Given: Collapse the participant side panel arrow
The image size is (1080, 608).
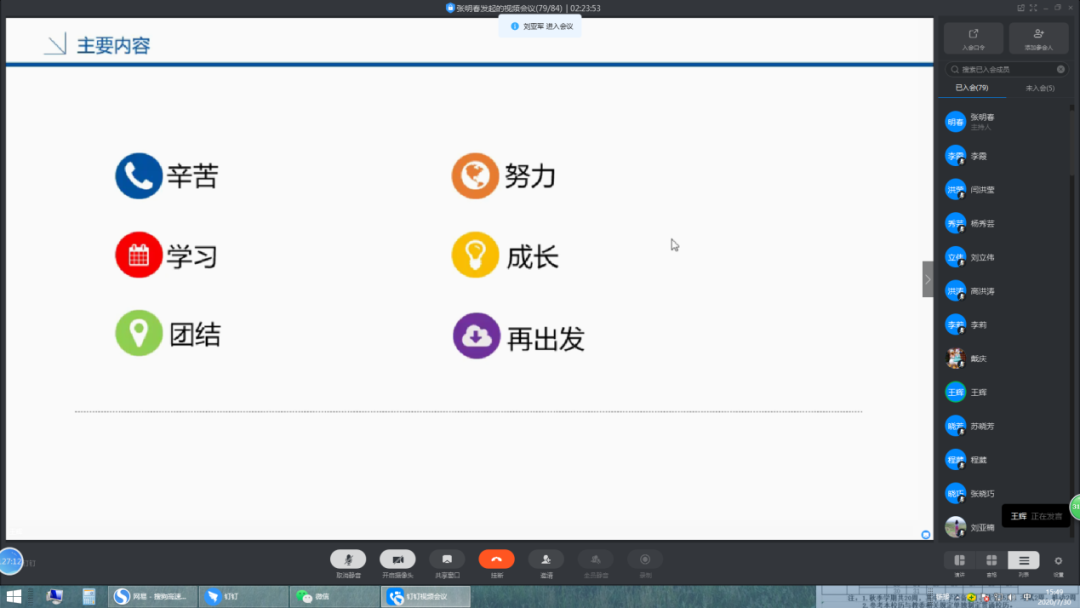Looking at the screenshot, I should (927, 280).
